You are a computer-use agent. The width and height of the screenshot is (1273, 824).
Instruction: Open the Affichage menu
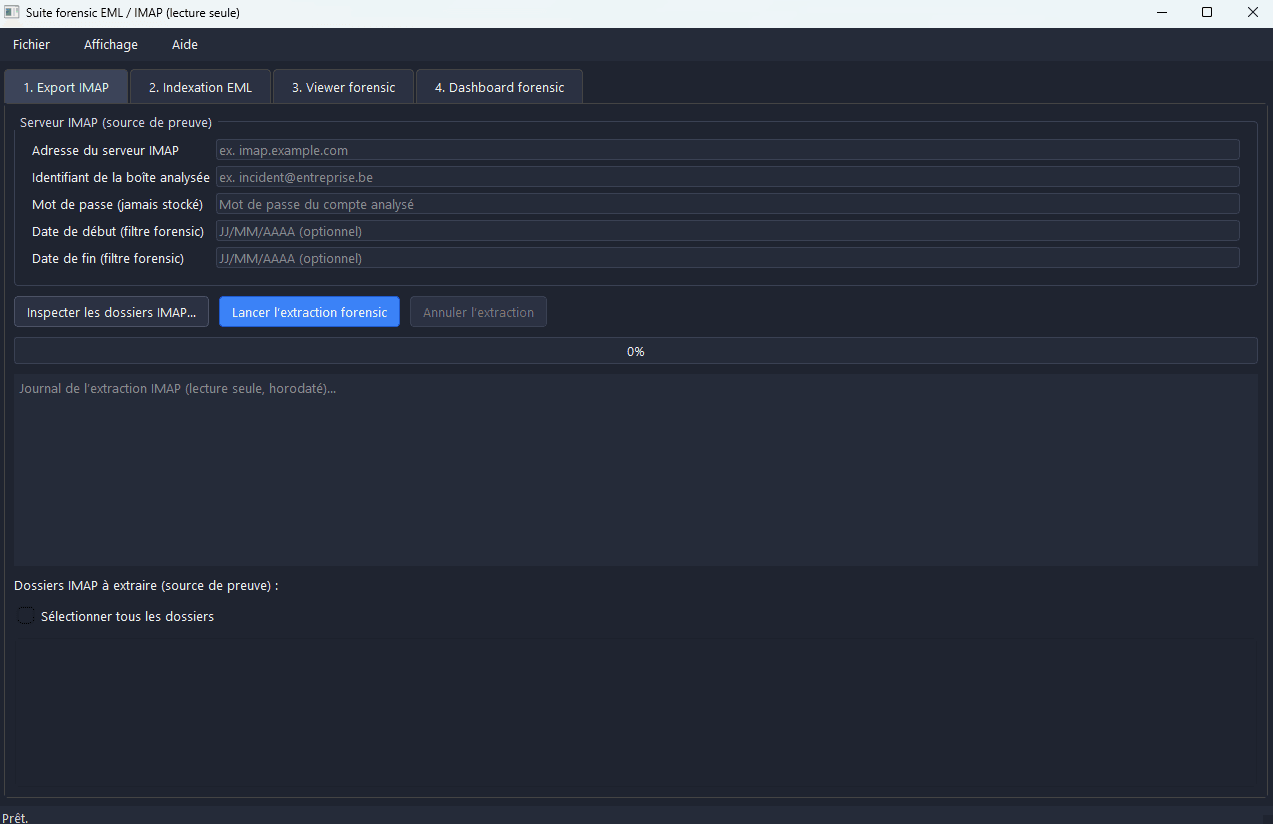click(111, 45)
